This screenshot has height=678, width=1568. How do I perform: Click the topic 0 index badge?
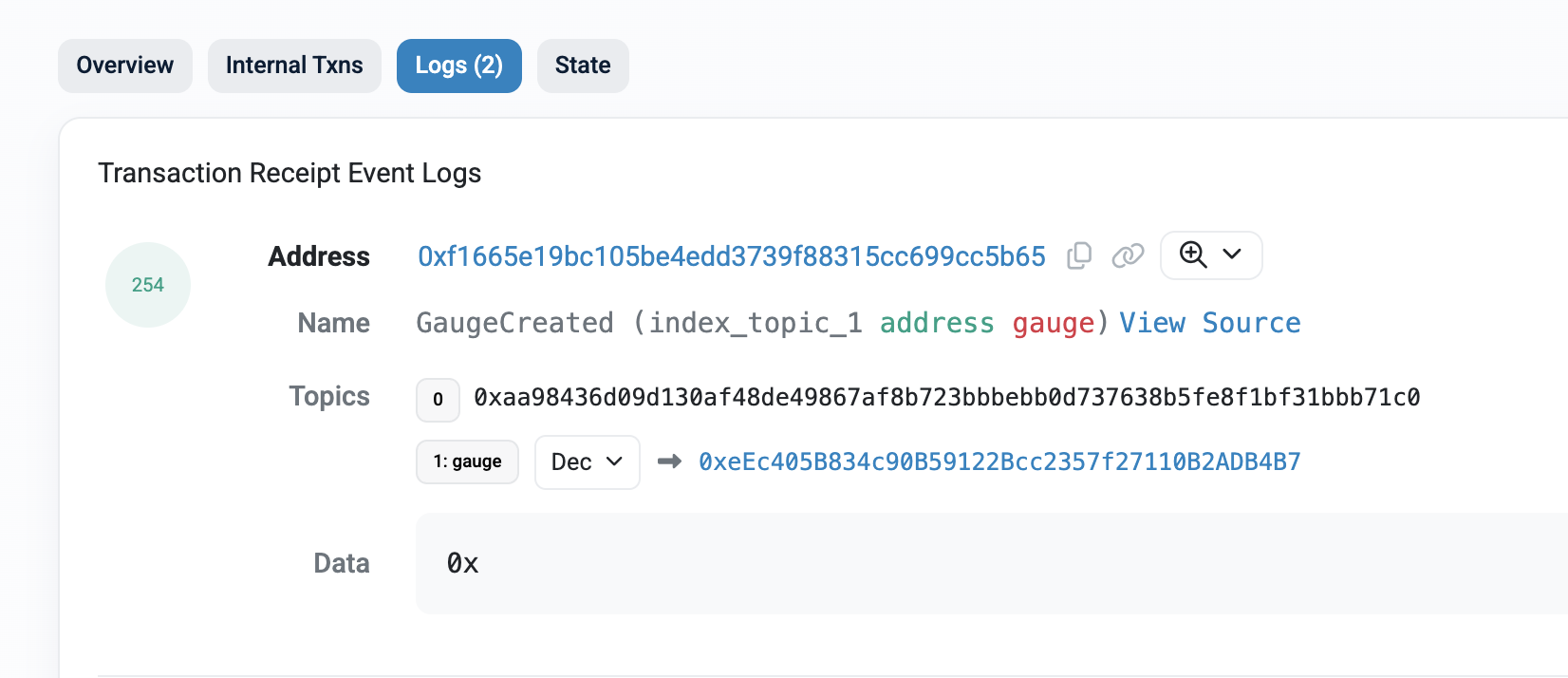coord(438,400)
